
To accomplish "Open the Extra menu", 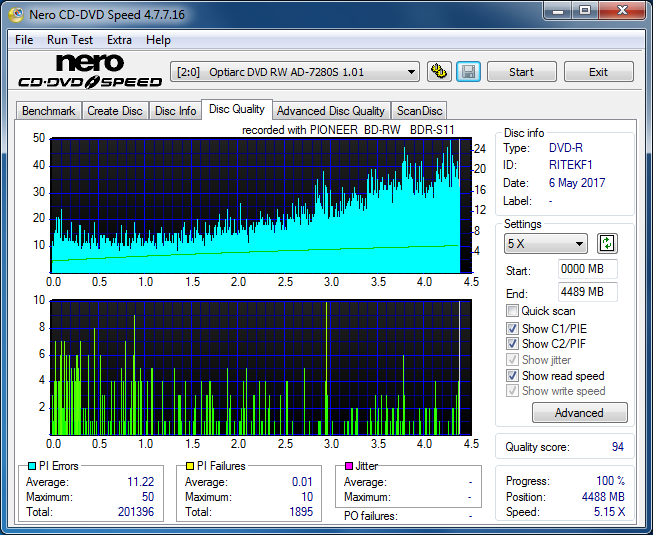I will [x=119, y=40].
